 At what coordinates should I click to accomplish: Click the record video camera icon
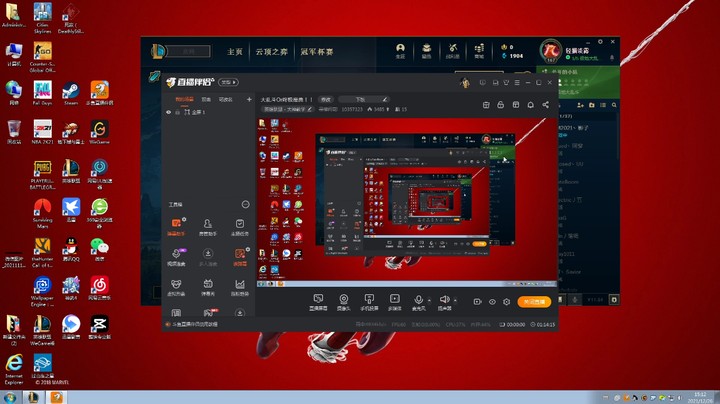478,302
